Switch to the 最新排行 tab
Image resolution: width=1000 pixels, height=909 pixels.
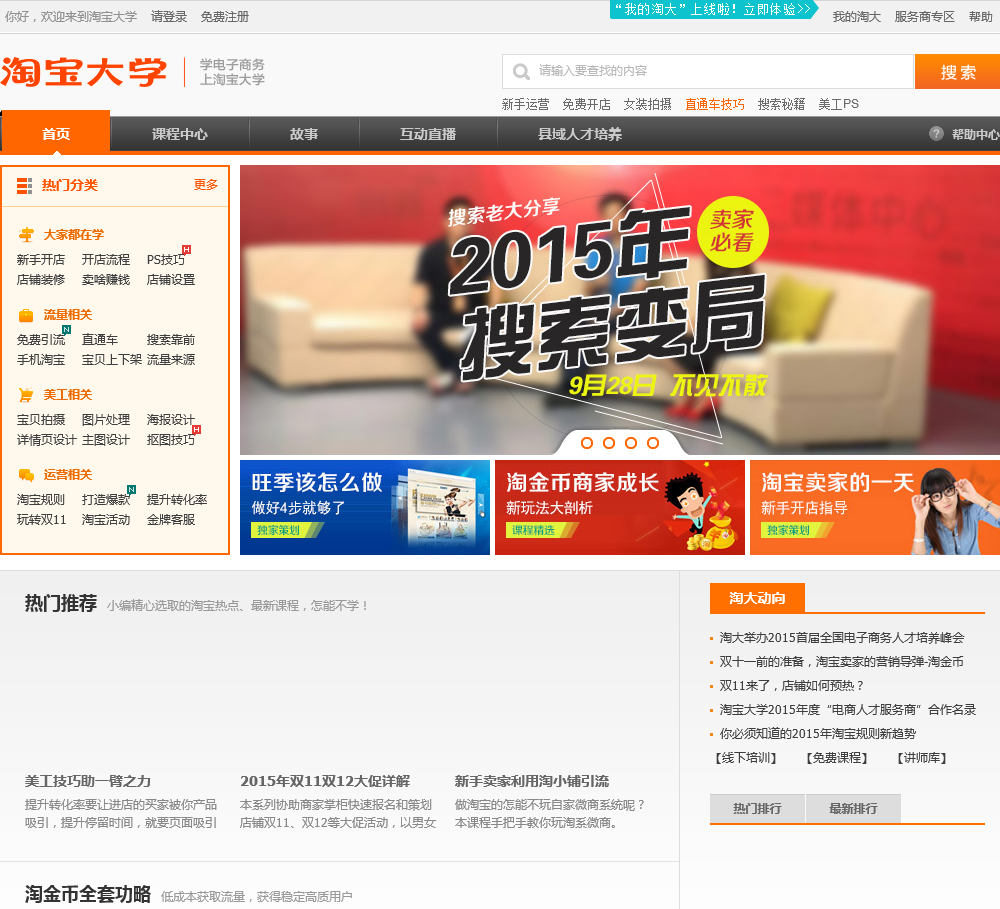point(853,808)
